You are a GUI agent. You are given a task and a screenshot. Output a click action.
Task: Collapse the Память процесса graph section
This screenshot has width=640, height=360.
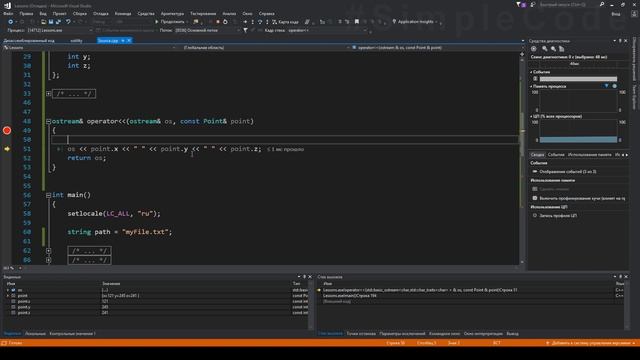tap(531, 87)
